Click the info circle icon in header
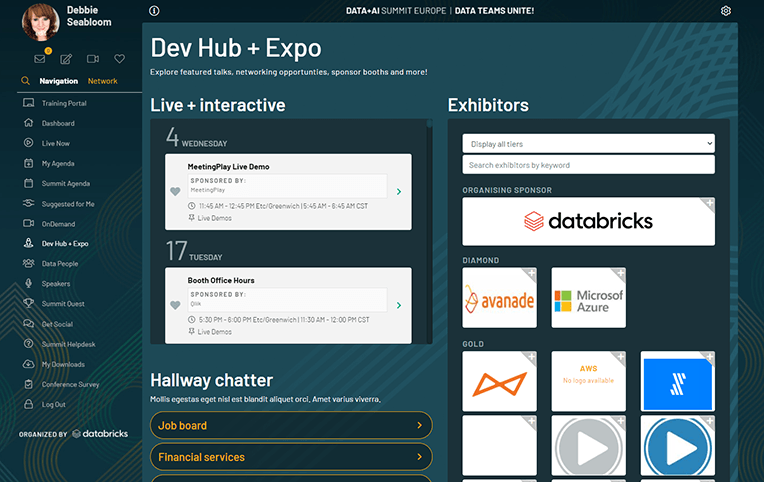764x482 pixels. click(154, 11)
